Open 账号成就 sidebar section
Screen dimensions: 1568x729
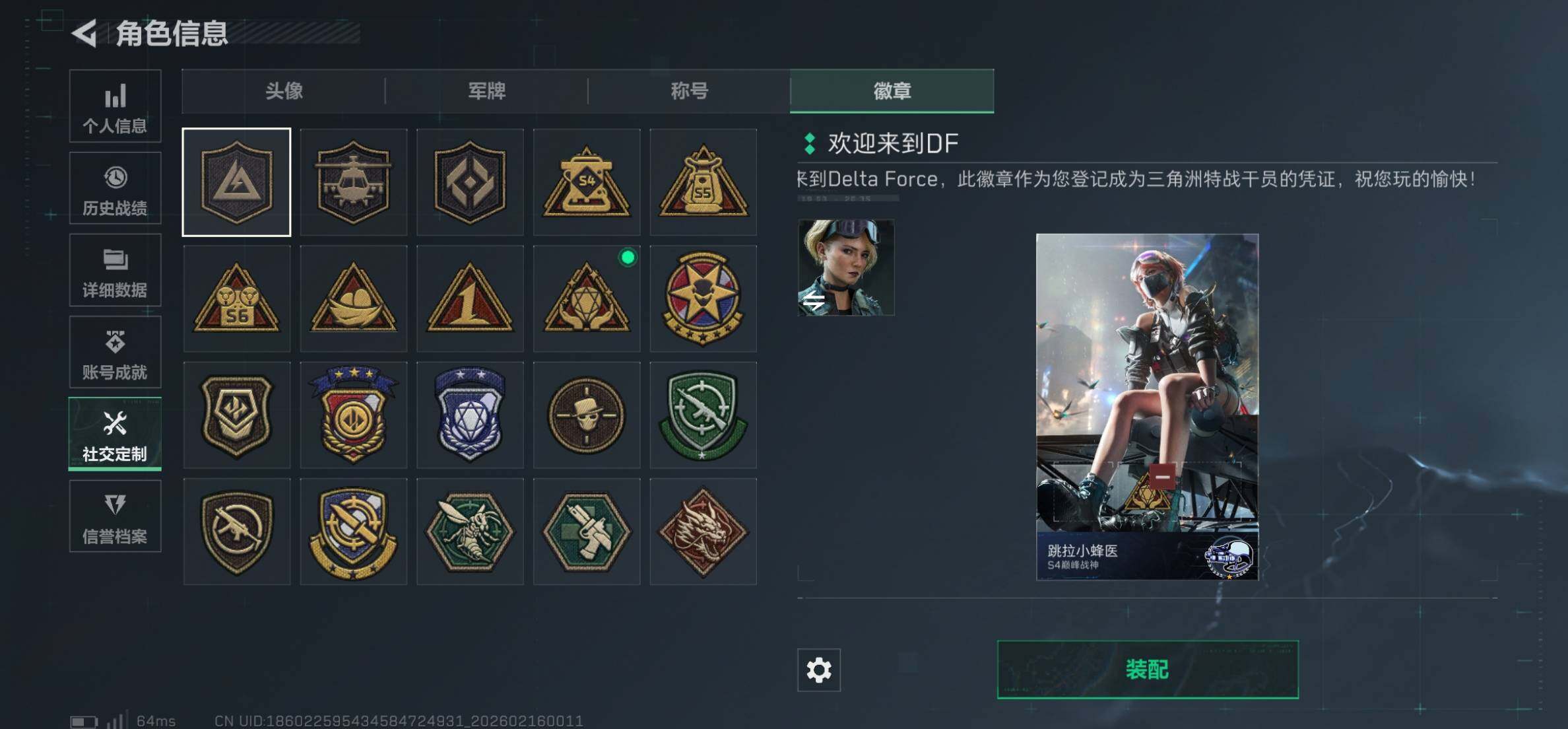coord(115,352)
